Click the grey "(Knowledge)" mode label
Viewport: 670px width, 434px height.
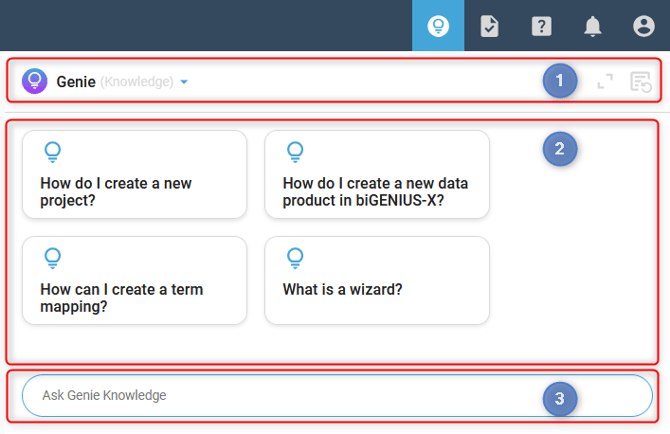click(x=137, y=82)
